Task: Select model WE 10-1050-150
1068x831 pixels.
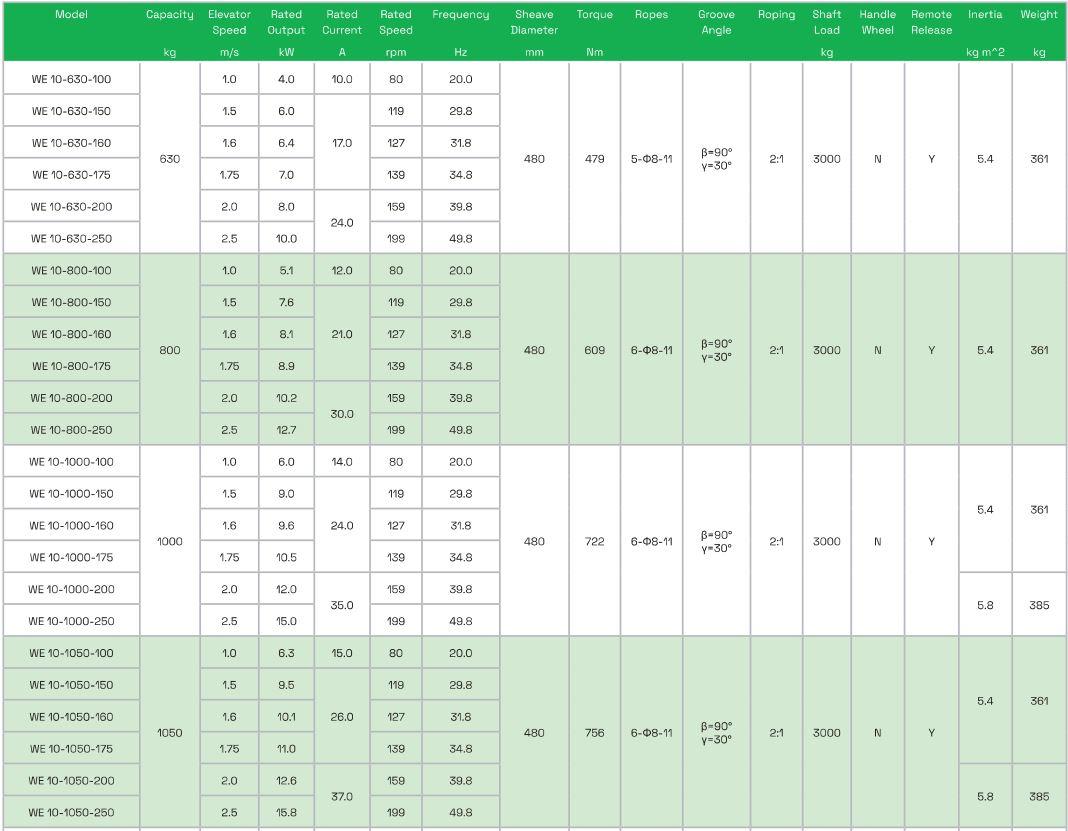Action: click(71, 685)
